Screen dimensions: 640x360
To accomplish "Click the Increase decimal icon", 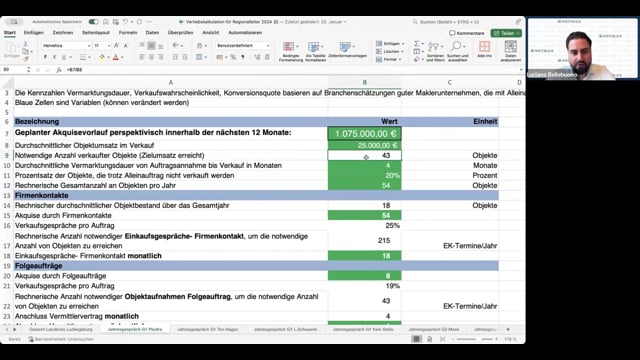I will tap(257, 57).
